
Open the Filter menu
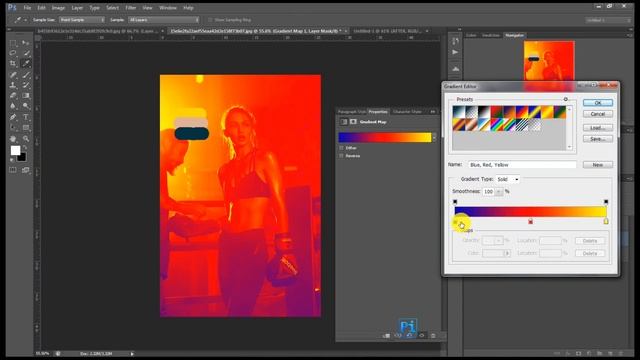coord(131,8)
